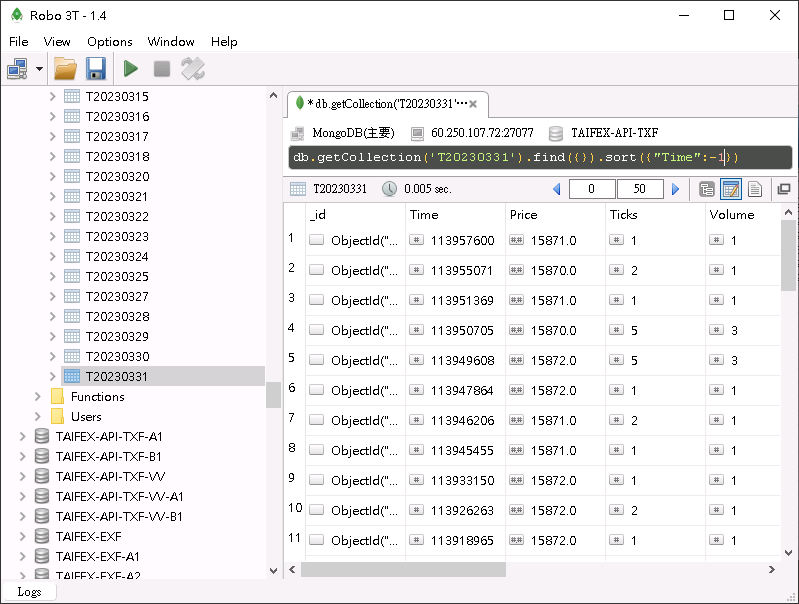This screenshot has width=799, height=604.
Task: Click the Open file folder icon
Action: [65, 69]
